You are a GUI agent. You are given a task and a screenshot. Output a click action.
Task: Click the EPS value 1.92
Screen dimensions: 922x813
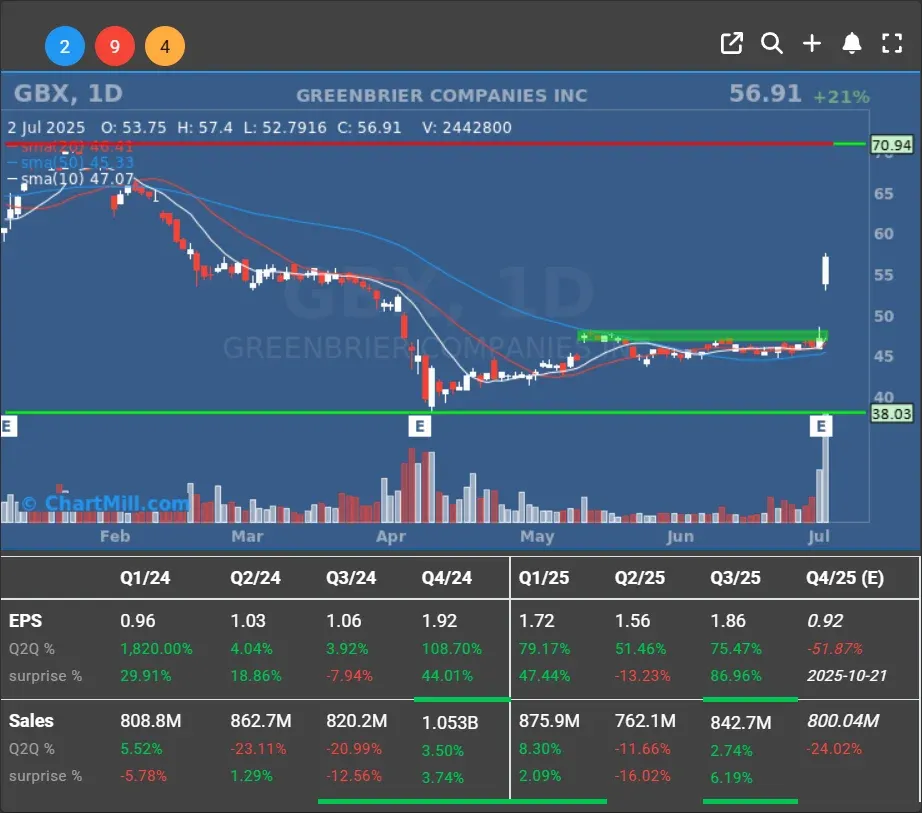439,621
